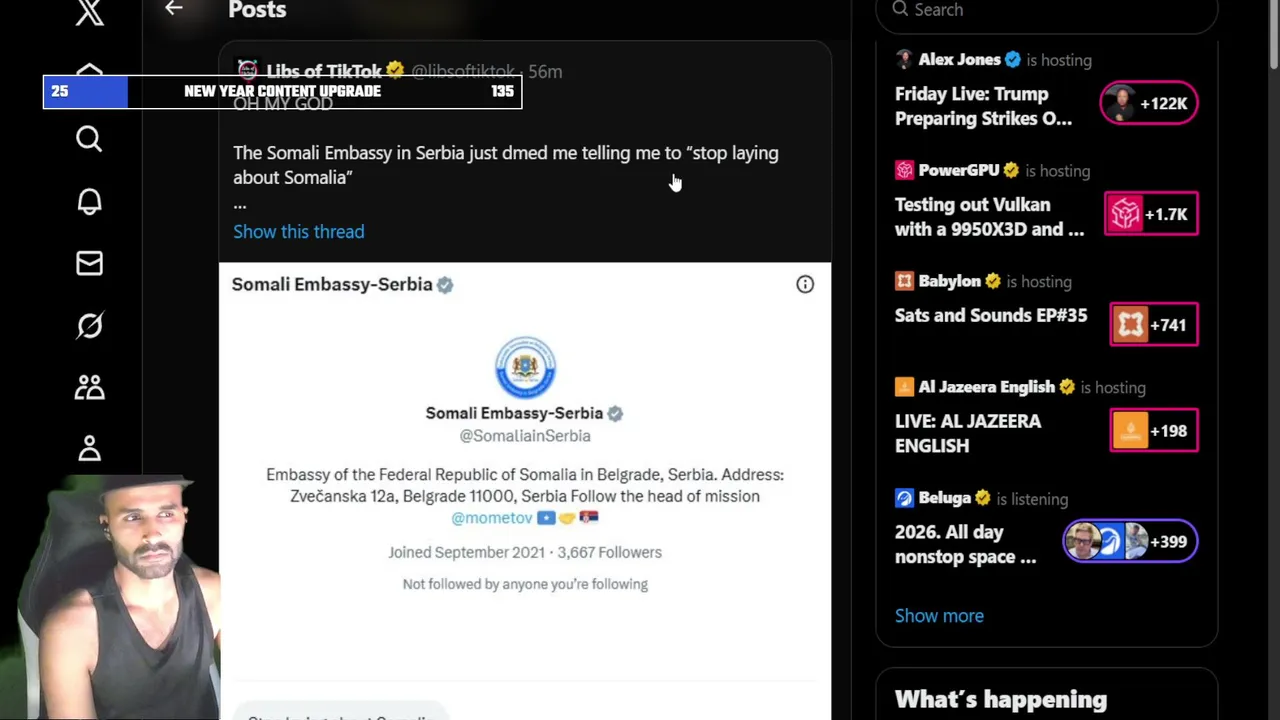Join Beluga +399 listeners space
Image resolution: width=1280 pixels, height=720 pixels.
pos(1129,542)
